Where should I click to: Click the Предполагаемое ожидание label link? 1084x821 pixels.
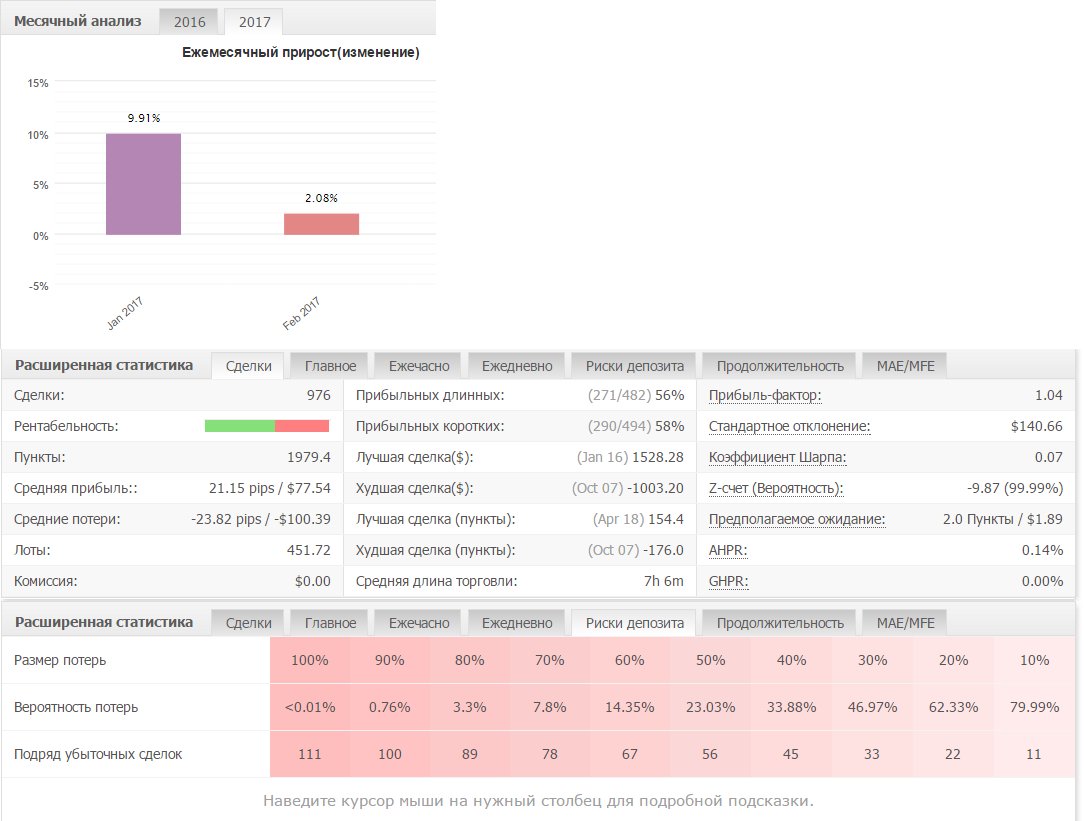click(796, 519)
